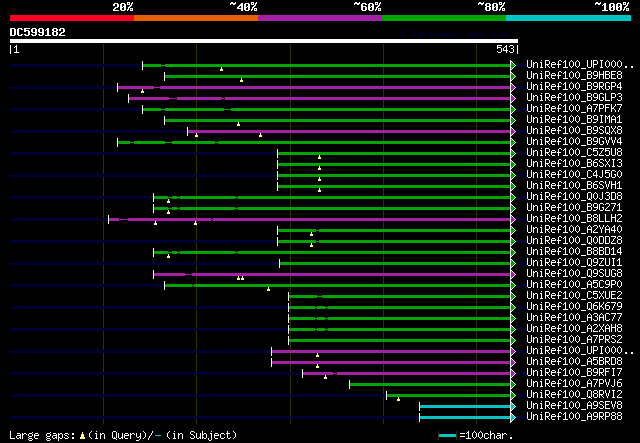The image size is (640, 443).
Task: Click the yellow gap marker under B9RFI7 bar
Action: (325, 377)
